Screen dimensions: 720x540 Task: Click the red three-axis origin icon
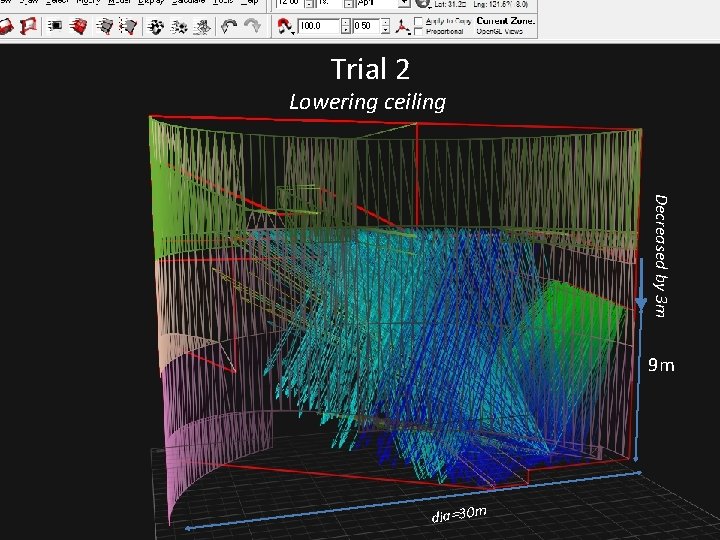click(x=403, y=27)
